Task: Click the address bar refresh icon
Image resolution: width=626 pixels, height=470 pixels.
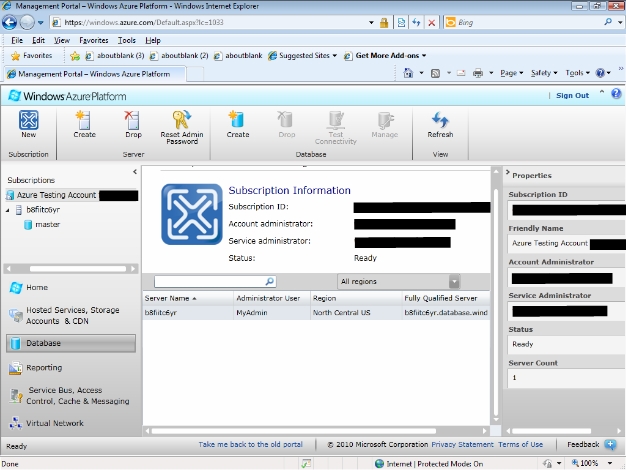Action: pyautogui.click(x=416, y=22)
